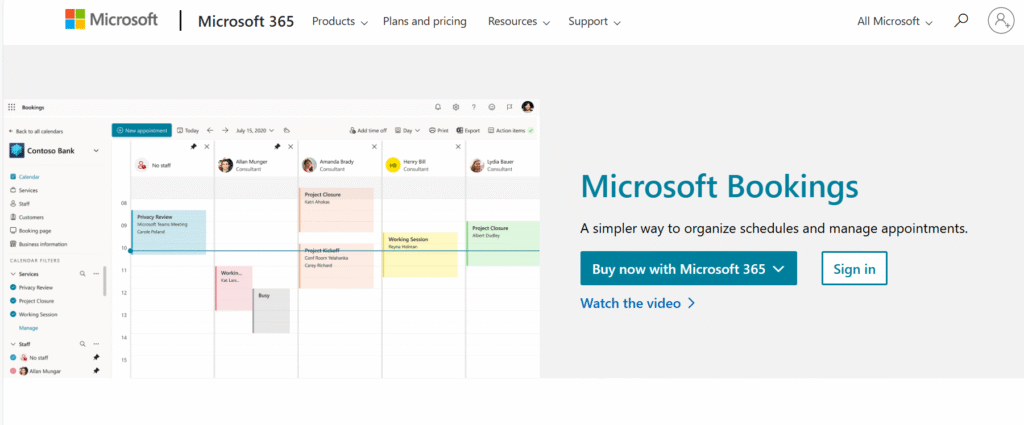Print the calendar
This screenshot has height=425, width=1024.
pos(439,131)
